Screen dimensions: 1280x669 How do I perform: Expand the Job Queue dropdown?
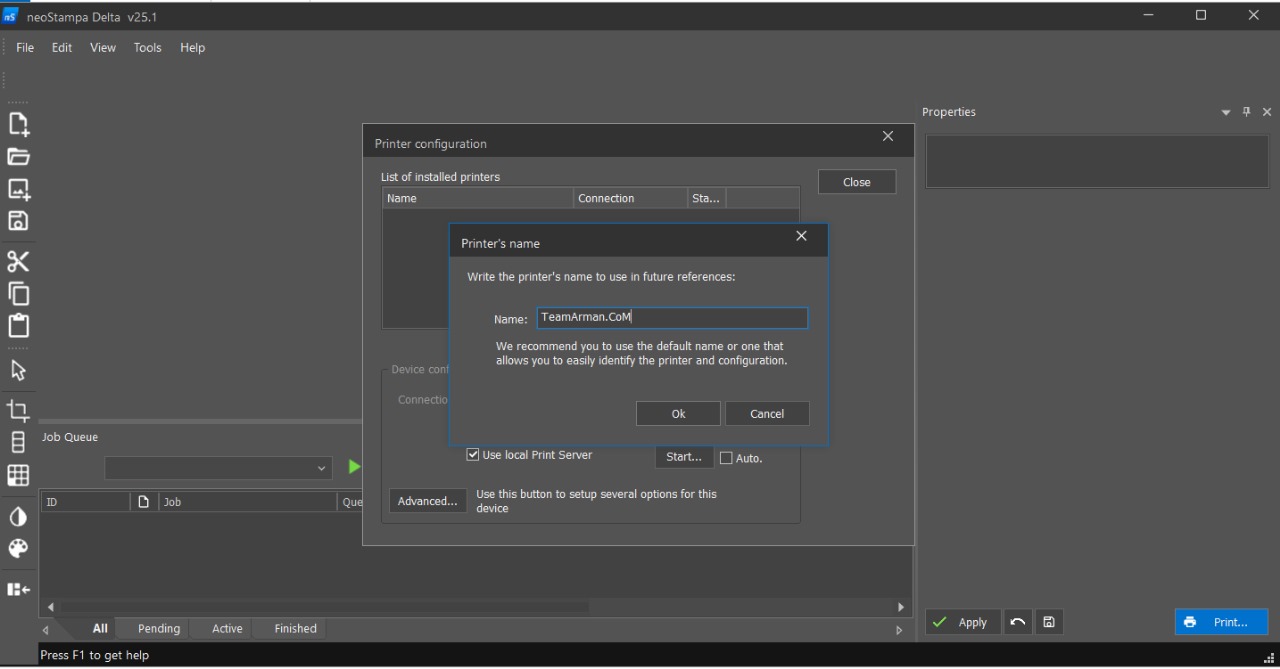(x=321, y=468)
